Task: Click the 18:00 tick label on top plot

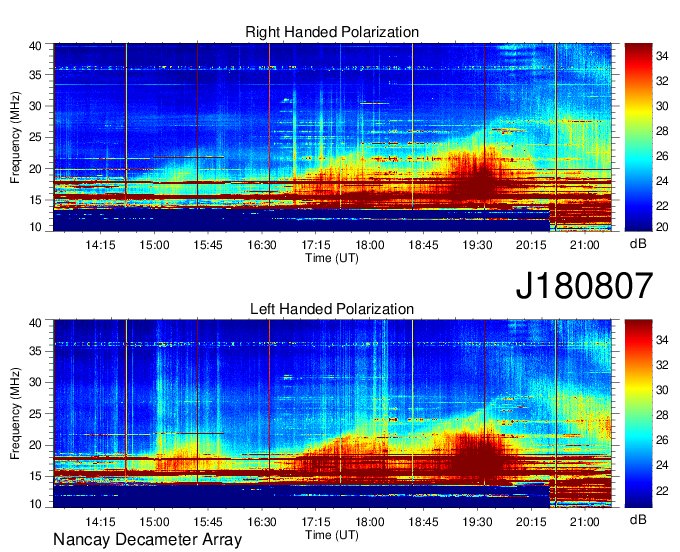Action: [x=369, y=245]
